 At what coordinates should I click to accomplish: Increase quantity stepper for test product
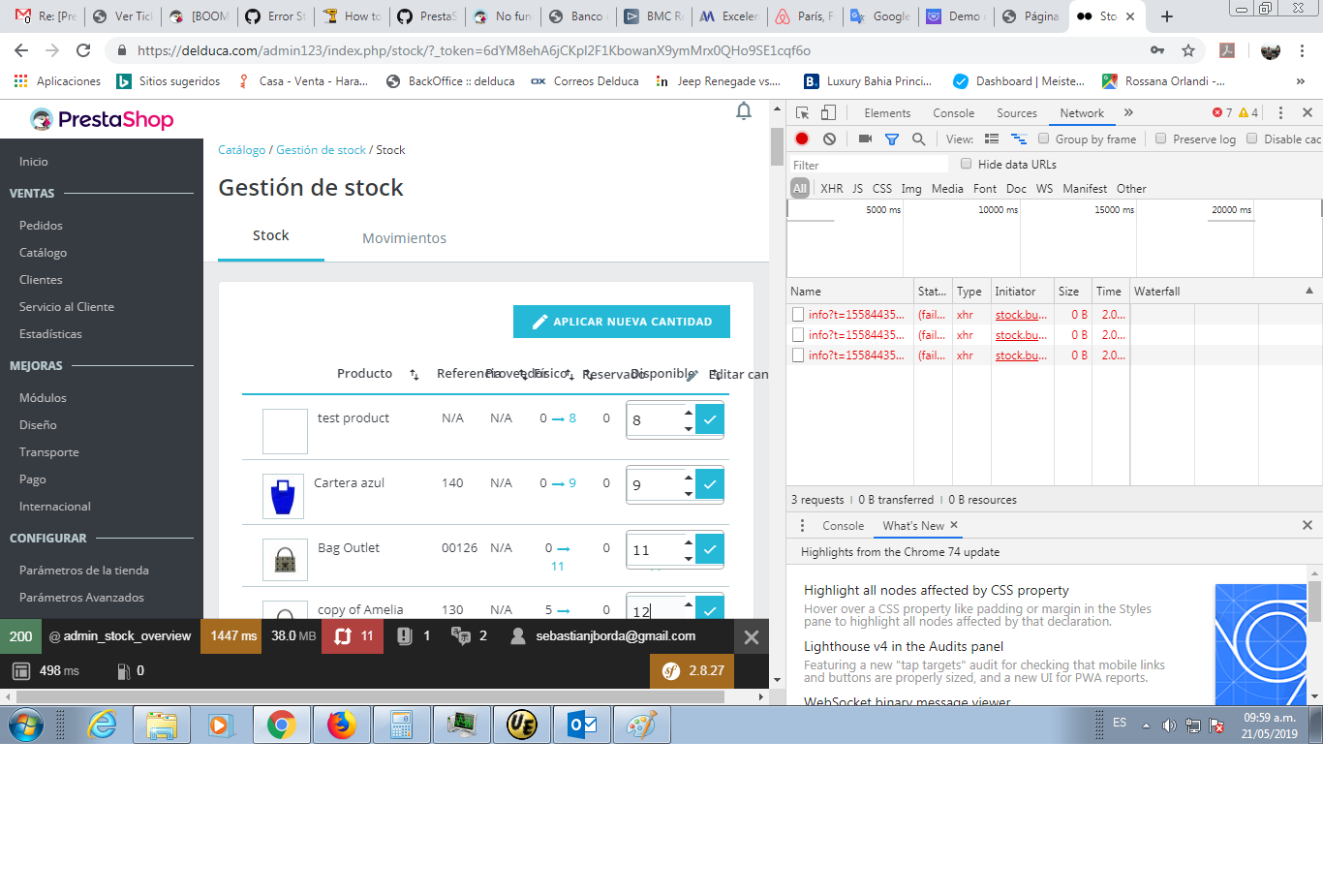689,412
